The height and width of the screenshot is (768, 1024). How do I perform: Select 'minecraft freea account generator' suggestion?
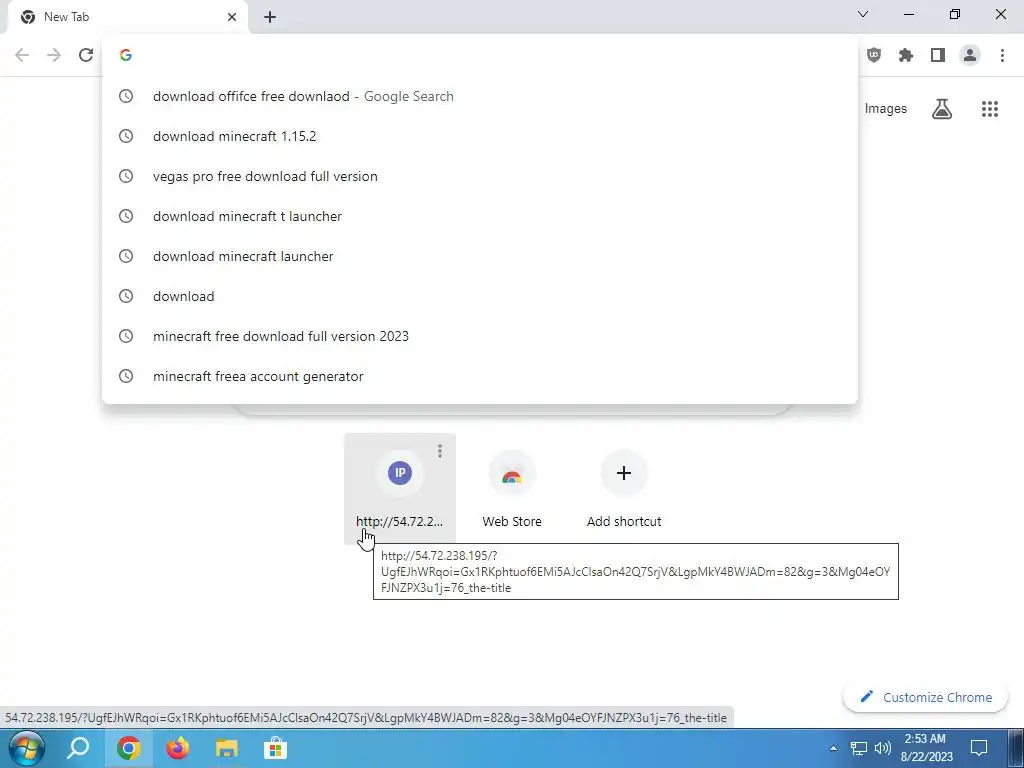coord(479,376)
